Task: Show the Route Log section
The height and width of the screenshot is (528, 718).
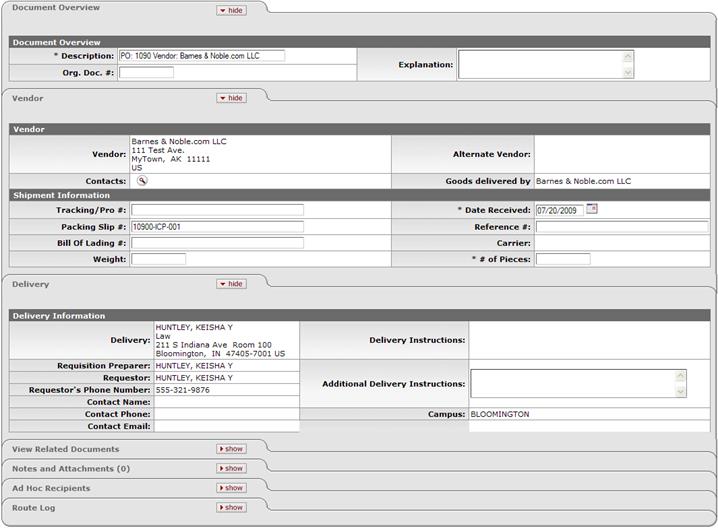Action: pyautogui.click(x=232, y=507)
